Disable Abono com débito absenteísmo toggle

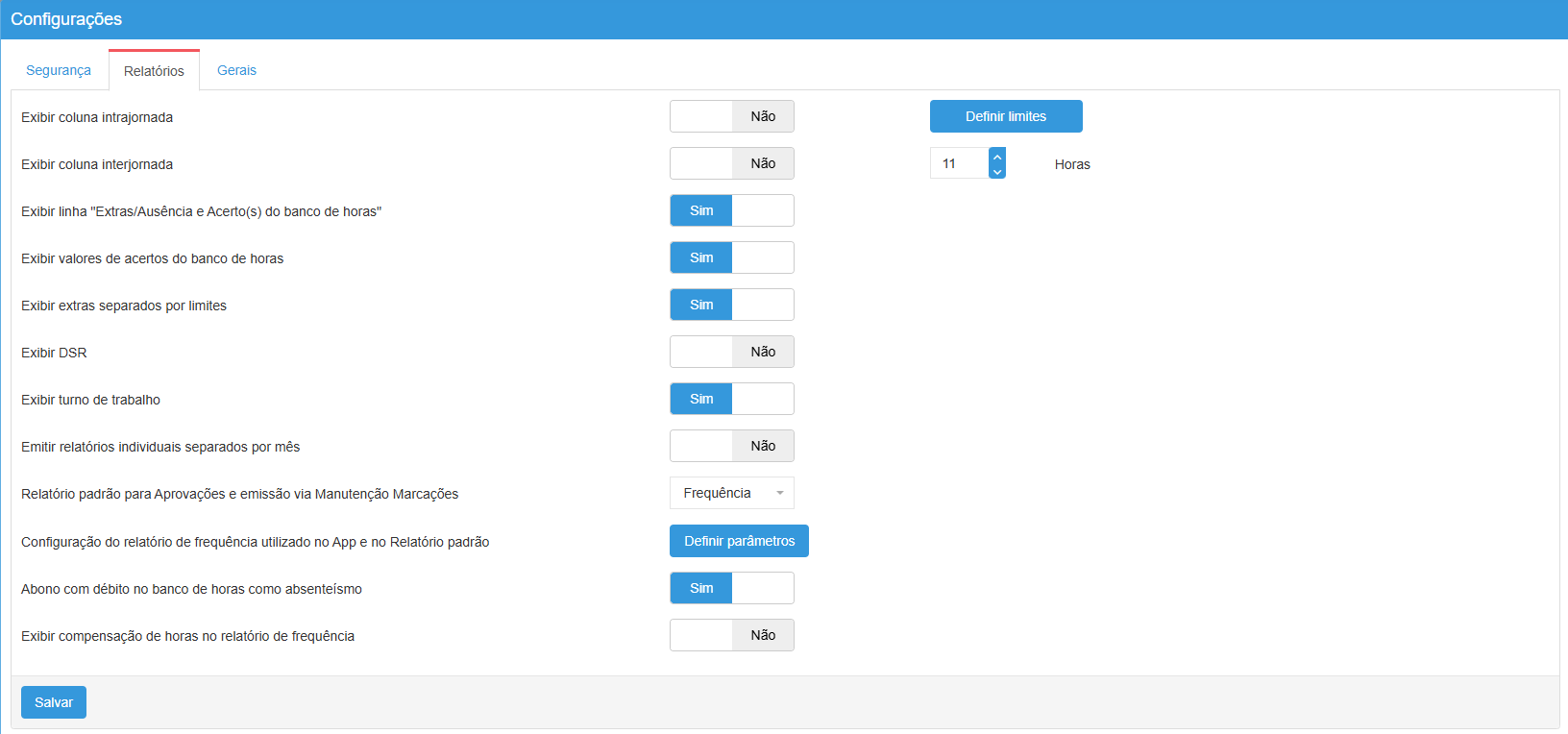(x=731, y=588)
